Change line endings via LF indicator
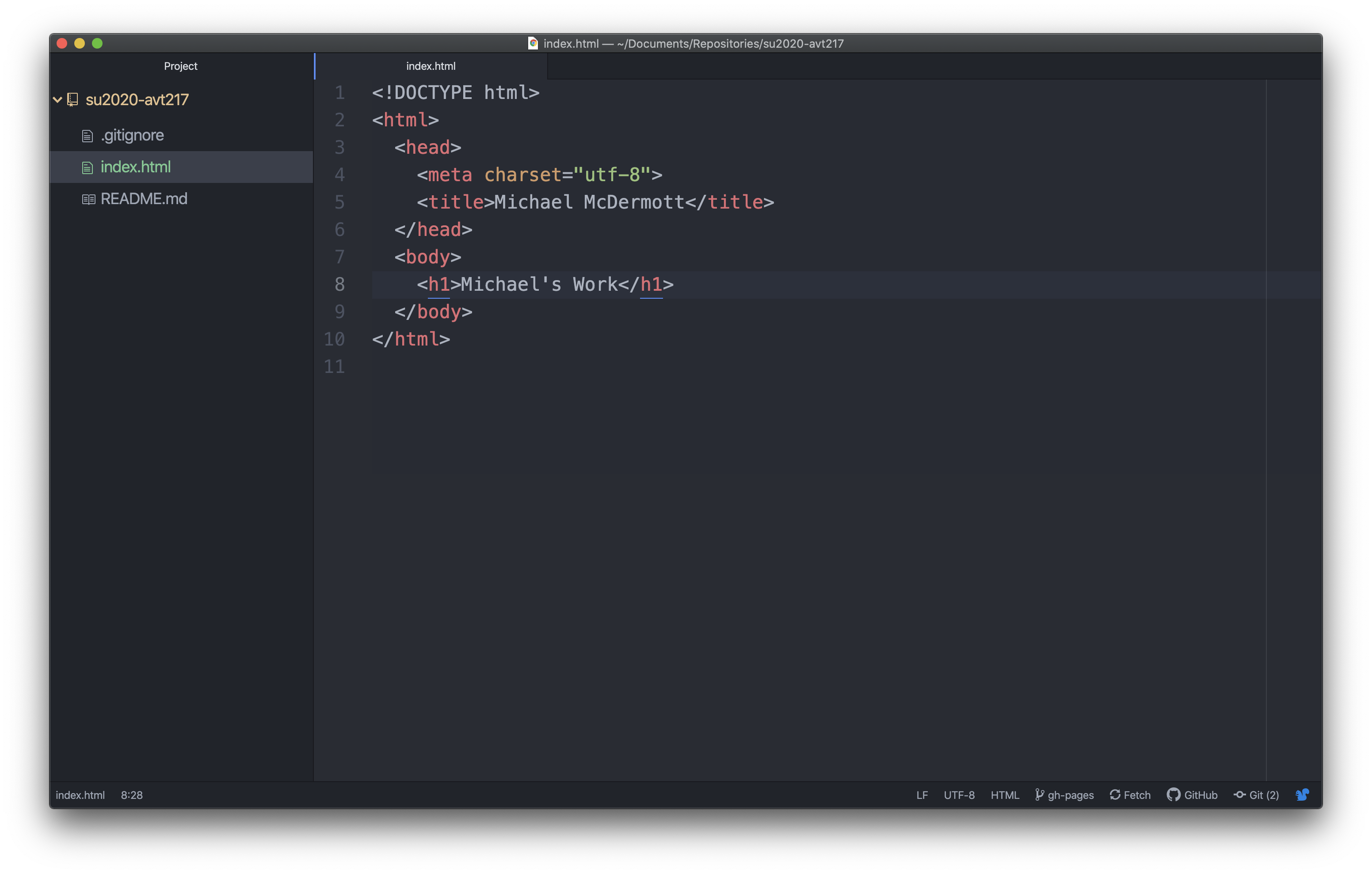 coord(922,795)
